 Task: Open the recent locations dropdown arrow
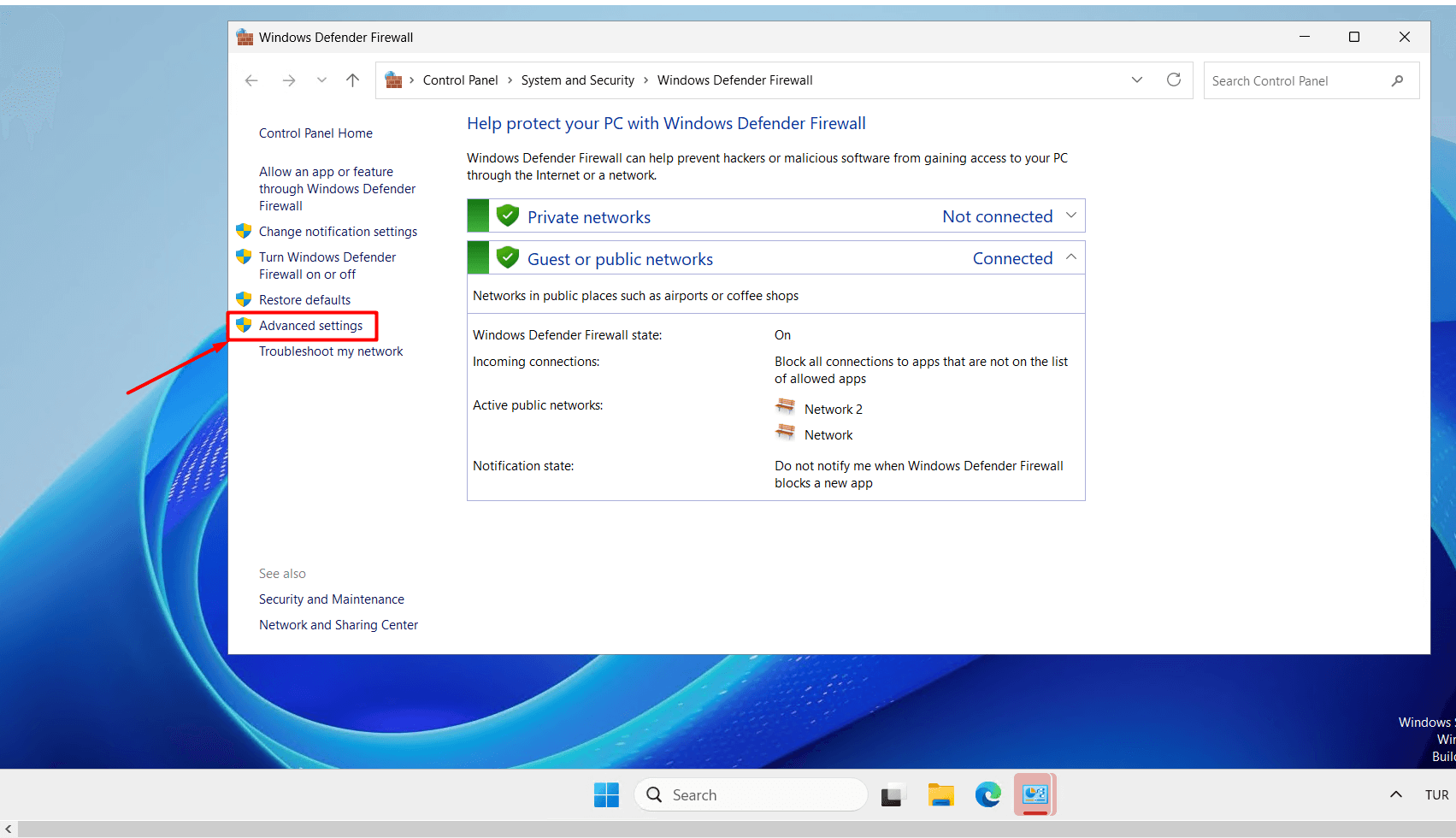pyautogui.click(x=321, y=80)
